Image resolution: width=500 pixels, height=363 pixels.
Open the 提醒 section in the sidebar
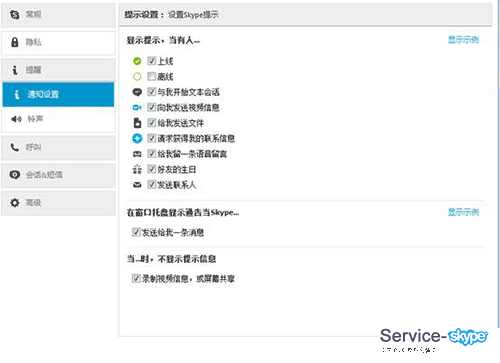click(x=58, y=70)
